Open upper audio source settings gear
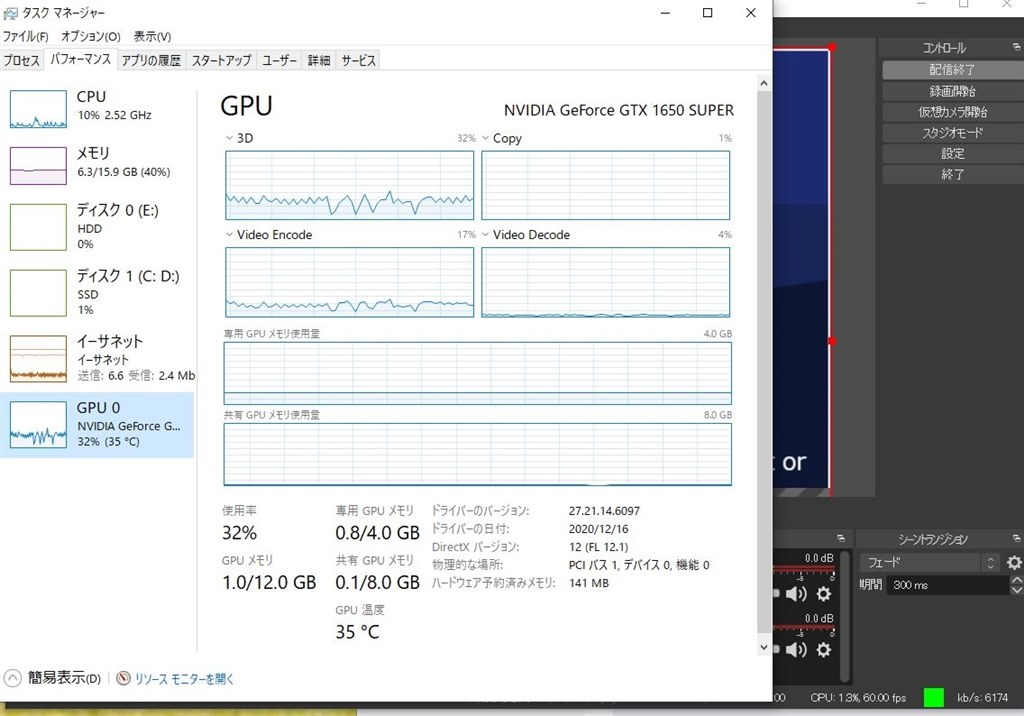The width and height of the screenshot is (1024, 716). (x=824, y=594)
